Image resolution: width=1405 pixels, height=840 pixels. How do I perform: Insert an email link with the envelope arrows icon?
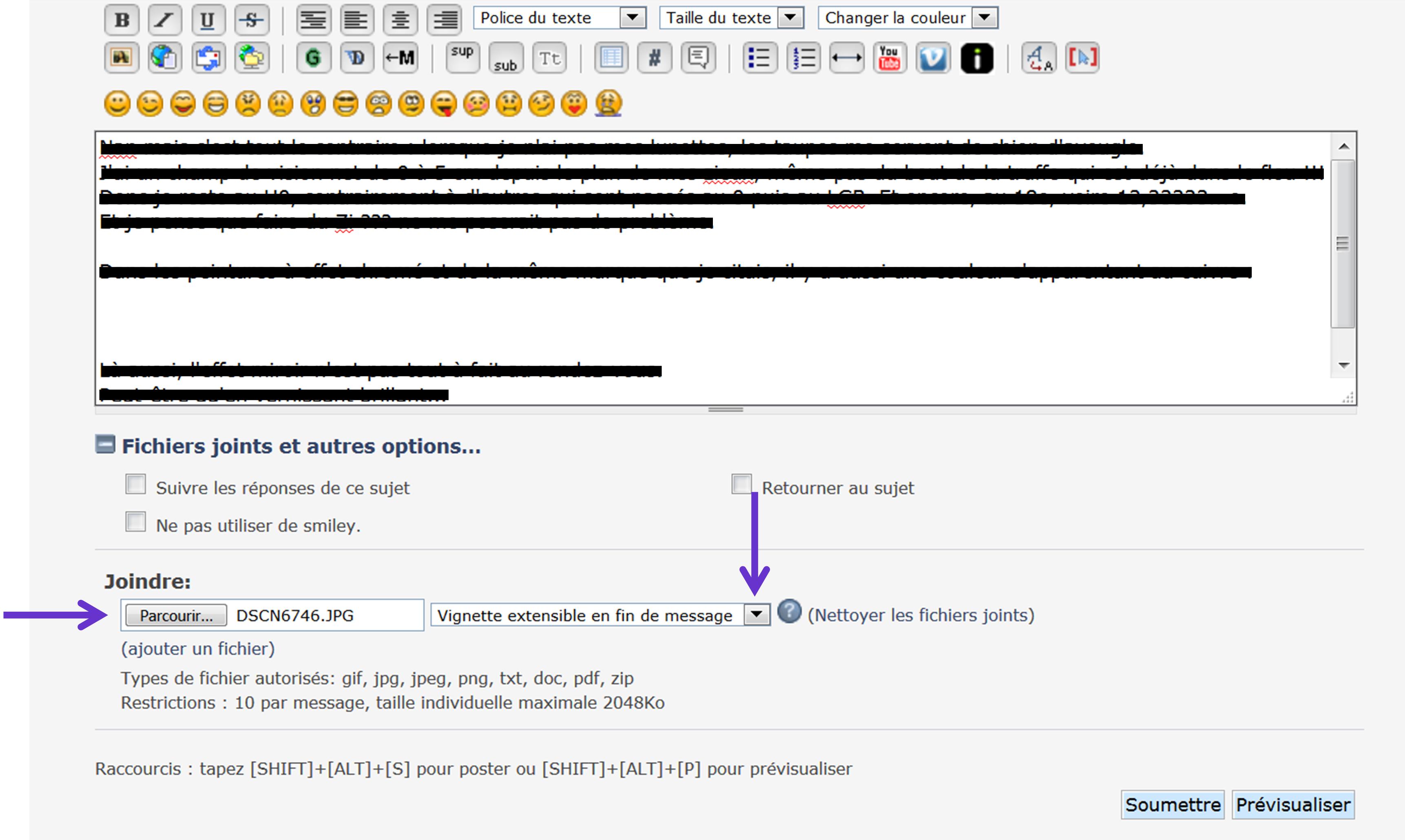point(208,57)
